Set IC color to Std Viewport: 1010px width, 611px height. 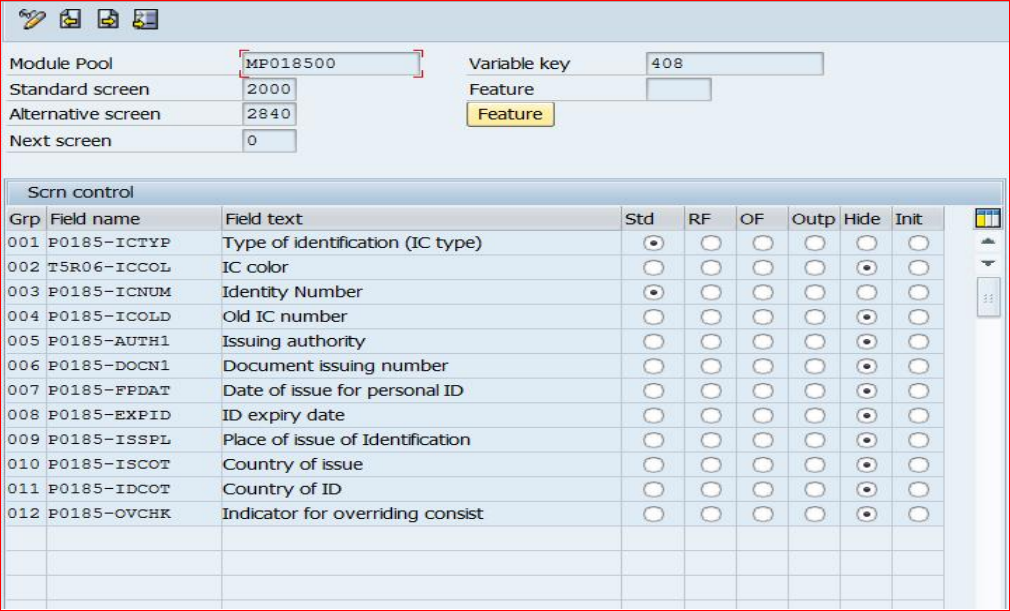point(653,268)
